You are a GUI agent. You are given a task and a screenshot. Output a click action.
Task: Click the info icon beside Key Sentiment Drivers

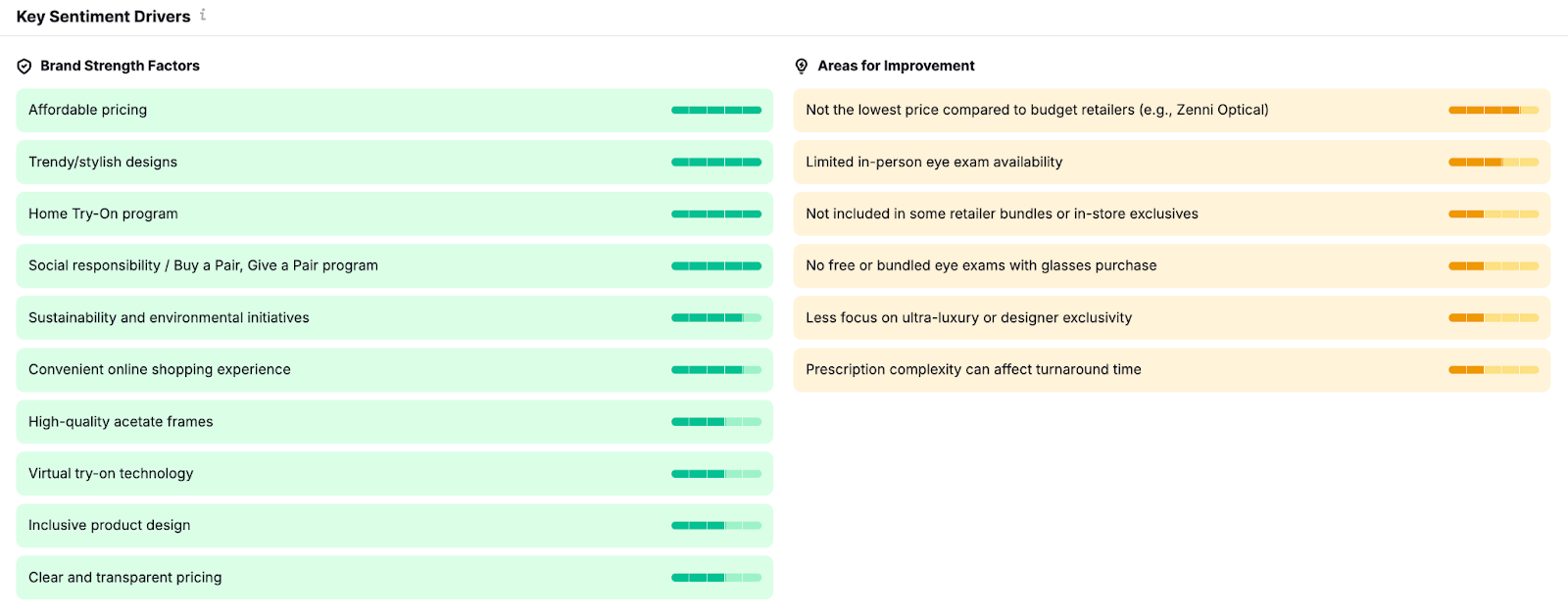(x=203, y=15)
